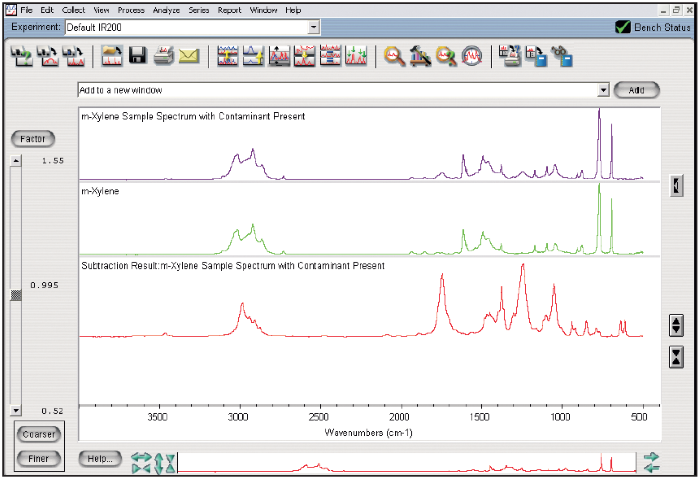Click the factor slider down arrow
This screenshot has width=700, height=479.
coord(16,410)
